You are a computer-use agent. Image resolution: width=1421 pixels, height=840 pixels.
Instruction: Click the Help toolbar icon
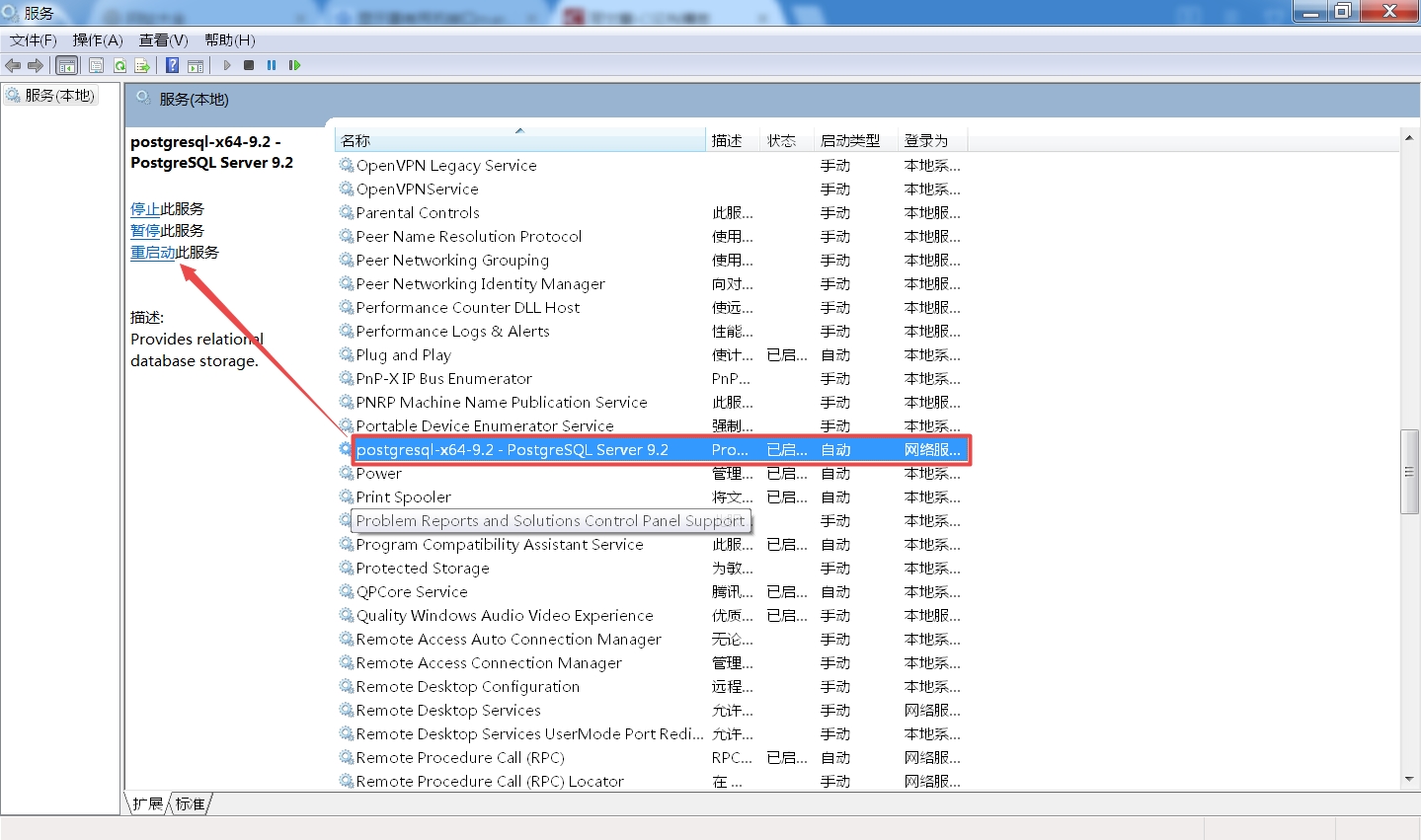point(171,65)
